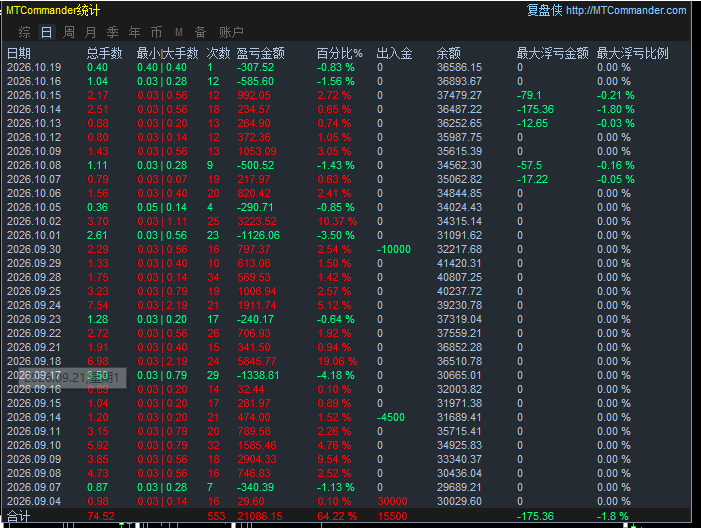701x528 pixels.
Task: Click balance value 30029.60
Action: 460,501
